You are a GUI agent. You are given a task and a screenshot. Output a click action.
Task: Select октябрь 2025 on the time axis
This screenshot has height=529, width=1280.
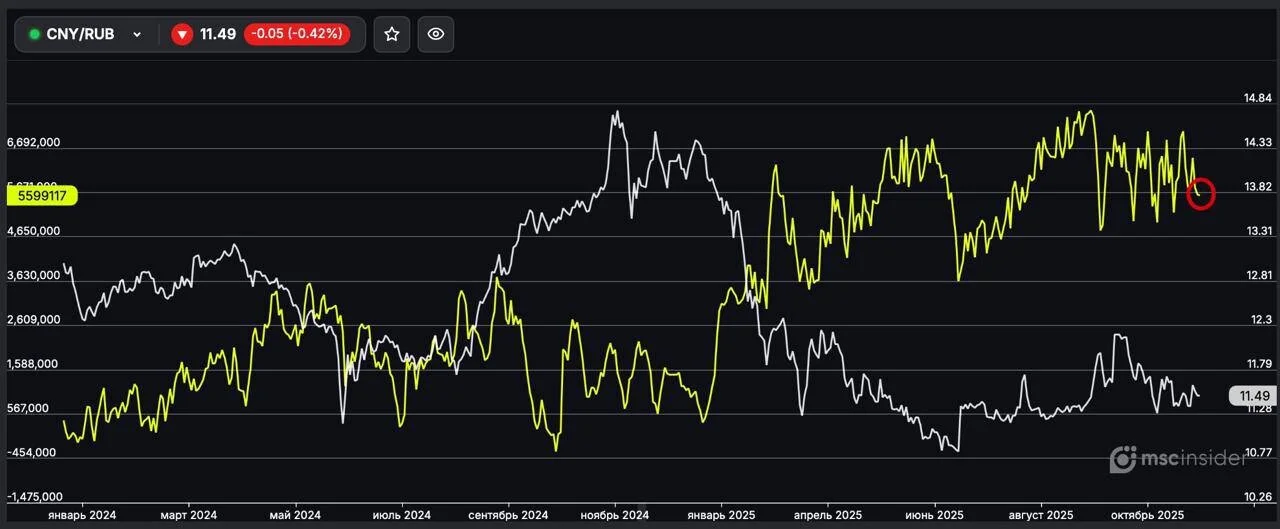pyautogui.click(x=1147, y=516)
